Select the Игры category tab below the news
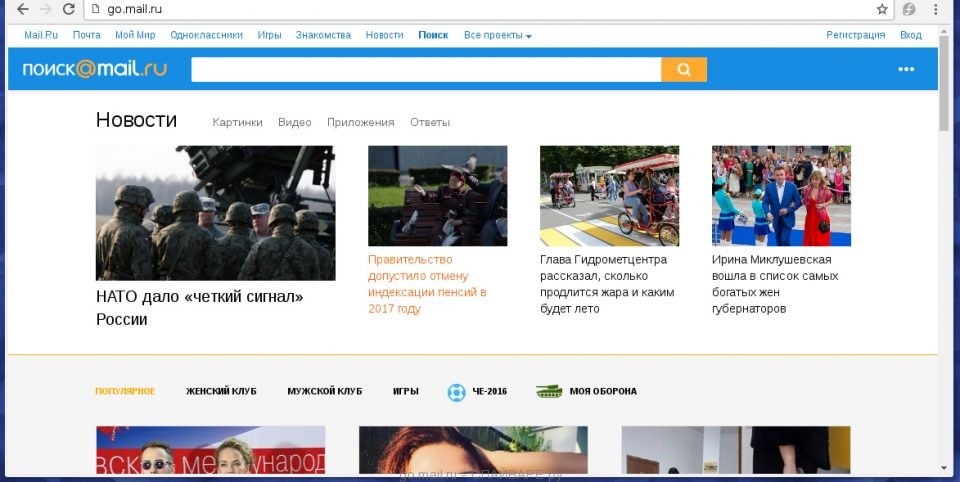This screenshot has height=482, width=960. pos(406,391)
